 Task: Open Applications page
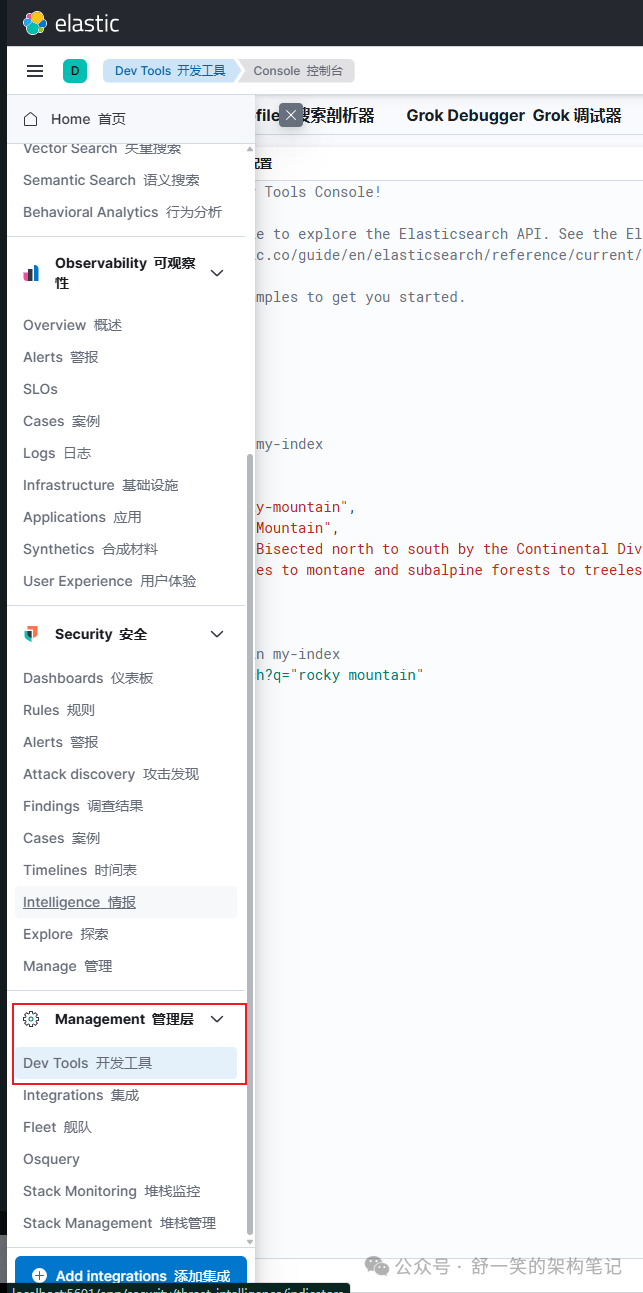click(x=82, y=517)
